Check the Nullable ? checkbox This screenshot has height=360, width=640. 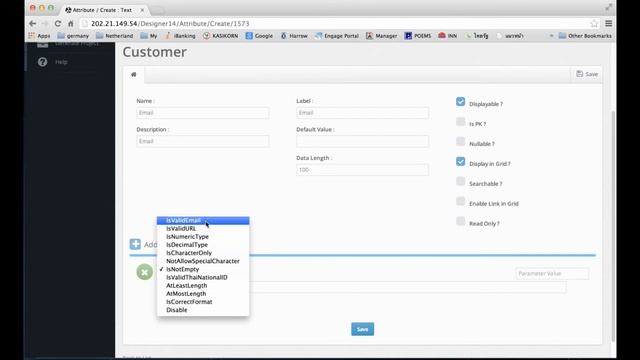click(x=460, y=142)
